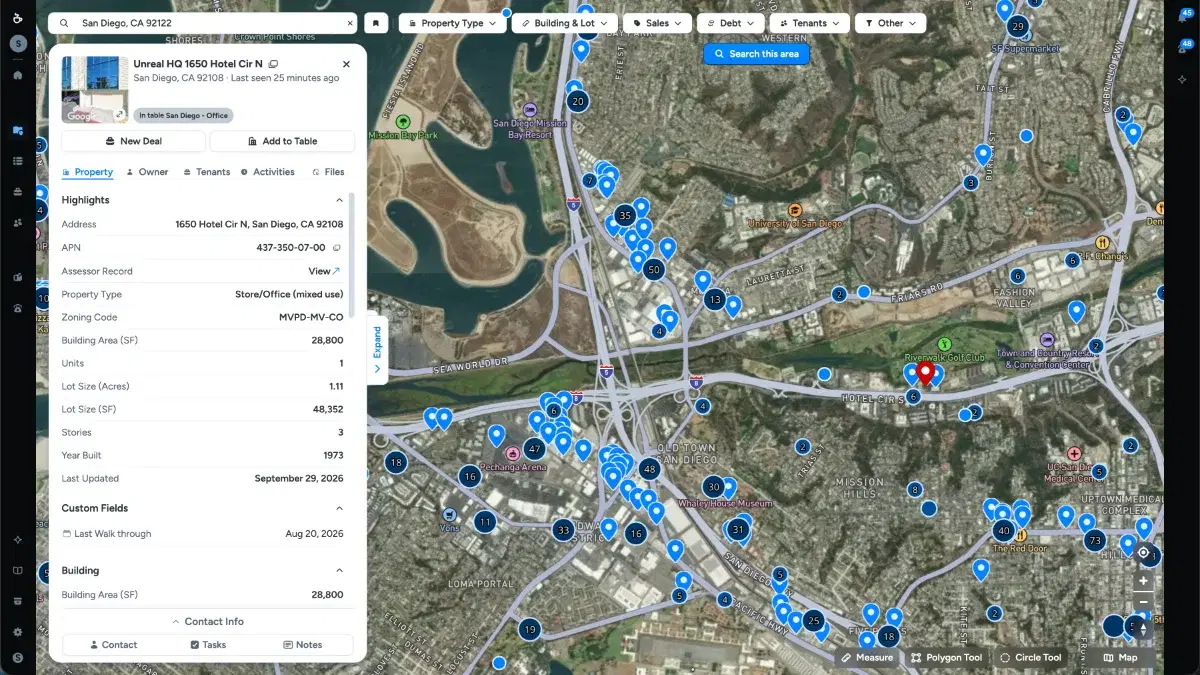This screenshot has height=675, width=1200.
Task: Click the Add to Table button
Action: 282,141
